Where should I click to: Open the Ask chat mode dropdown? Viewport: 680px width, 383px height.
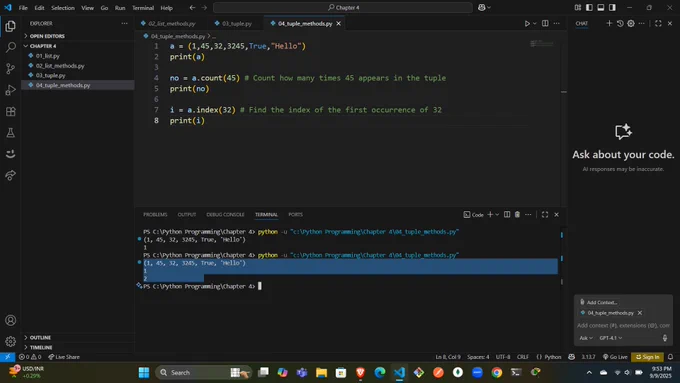(x=586, y=338)
